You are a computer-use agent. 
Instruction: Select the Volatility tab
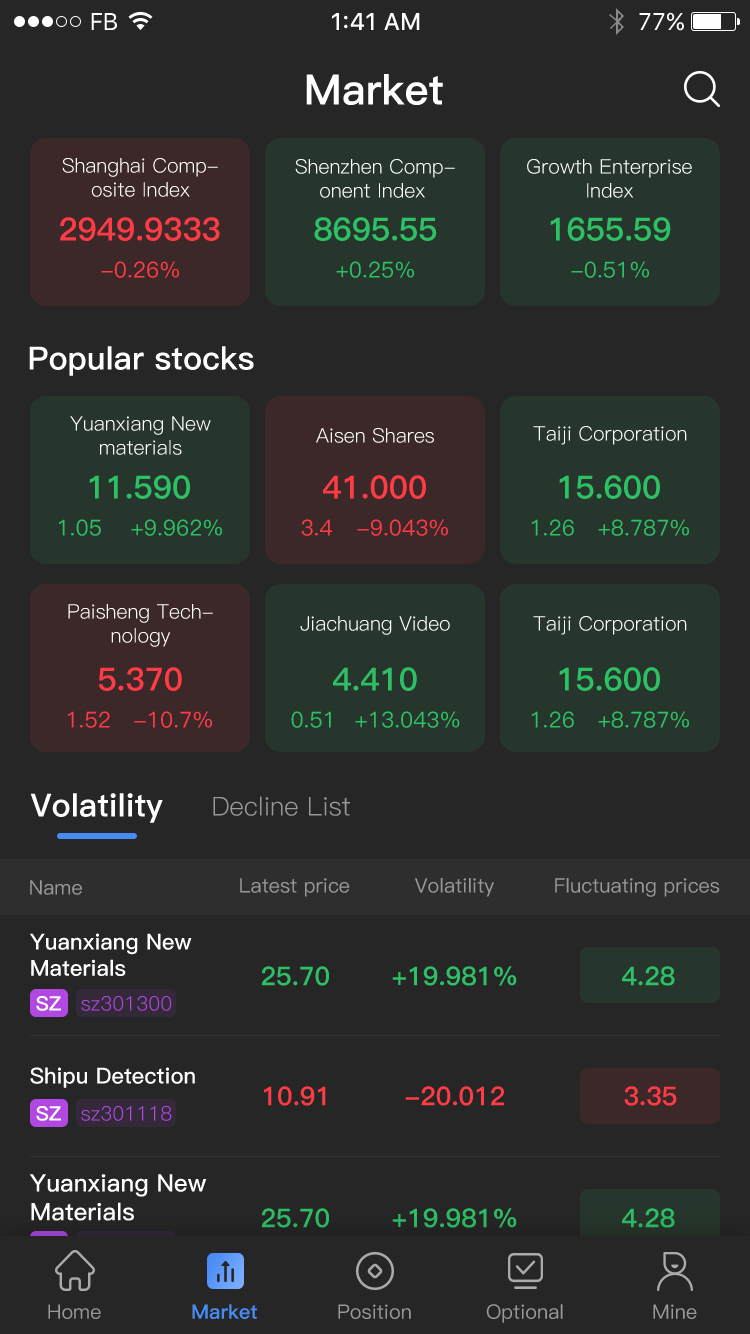point(97,807)
